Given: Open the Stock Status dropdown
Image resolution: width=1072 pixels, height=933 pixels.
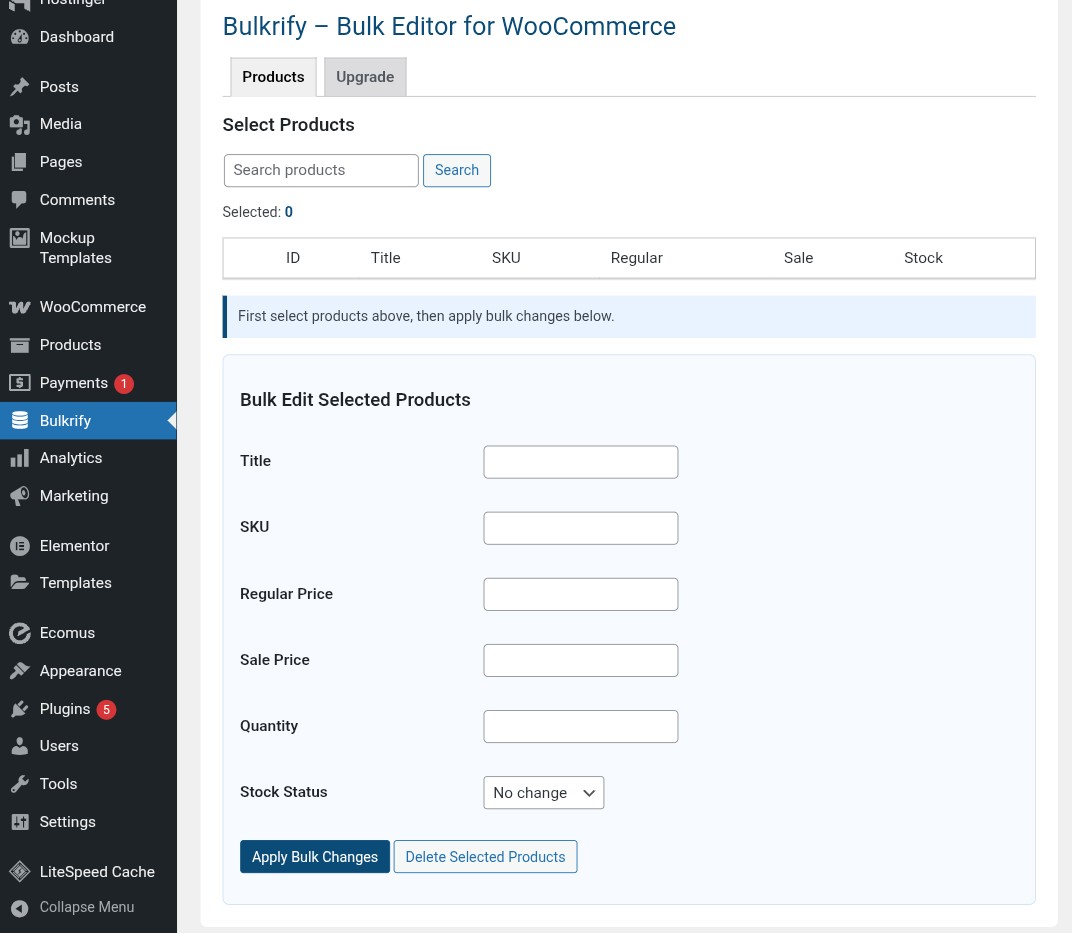Looking at the screenshot, I should click(543, 793).
